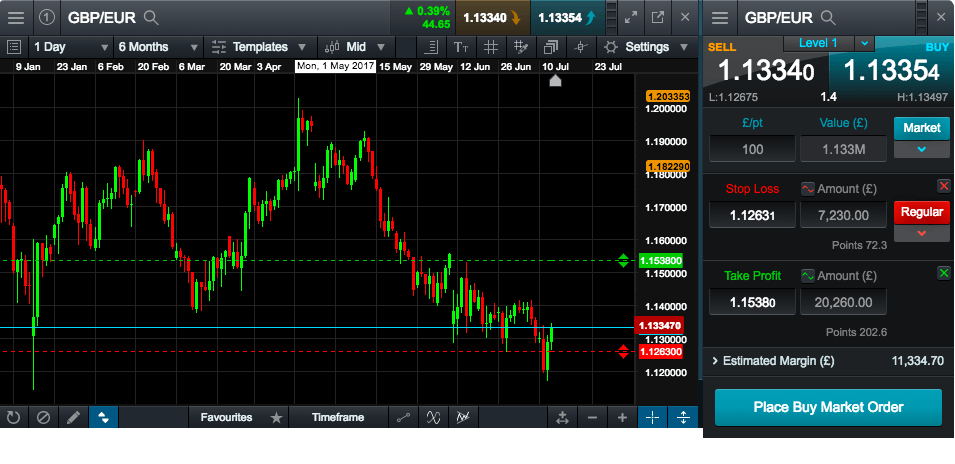Click the grey time axis marker near 10 Jul

point(555,80)
